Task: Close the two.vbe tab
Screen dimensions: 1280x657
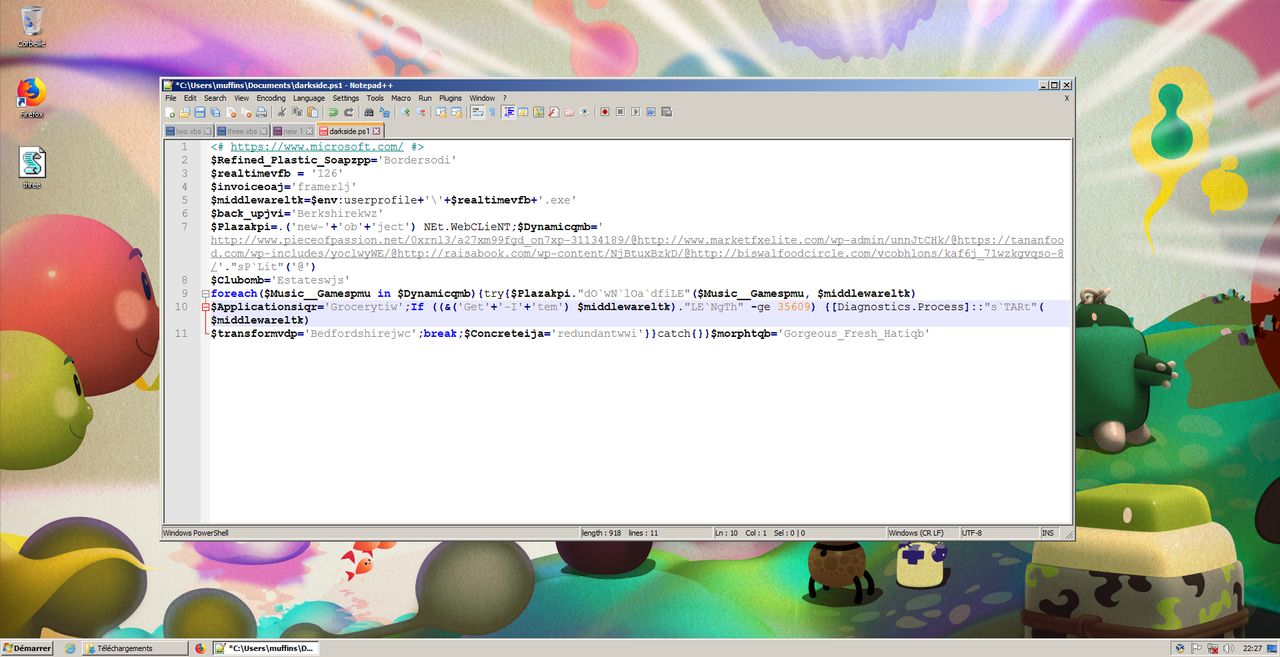Action: (207, 131)
